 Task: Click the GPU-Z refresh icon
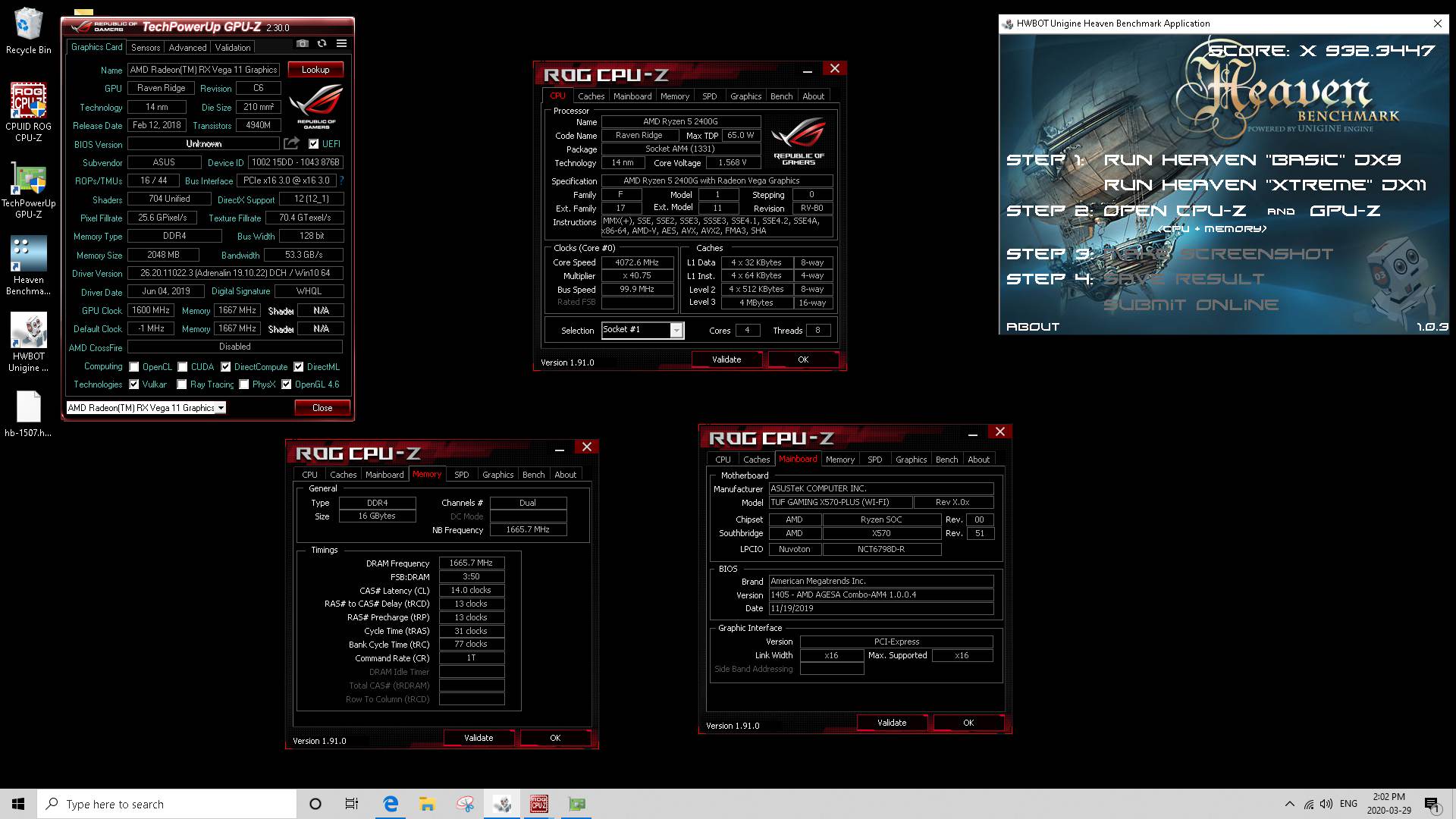point(322,44)
